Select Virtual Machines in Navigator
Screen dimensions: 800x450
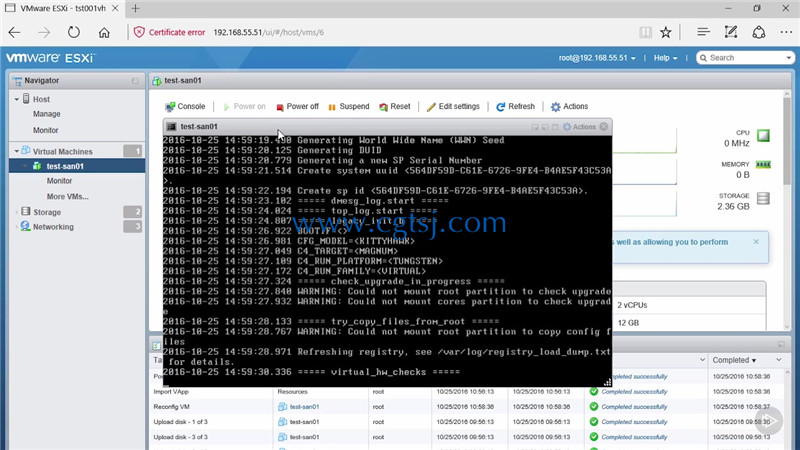[62, 152]
